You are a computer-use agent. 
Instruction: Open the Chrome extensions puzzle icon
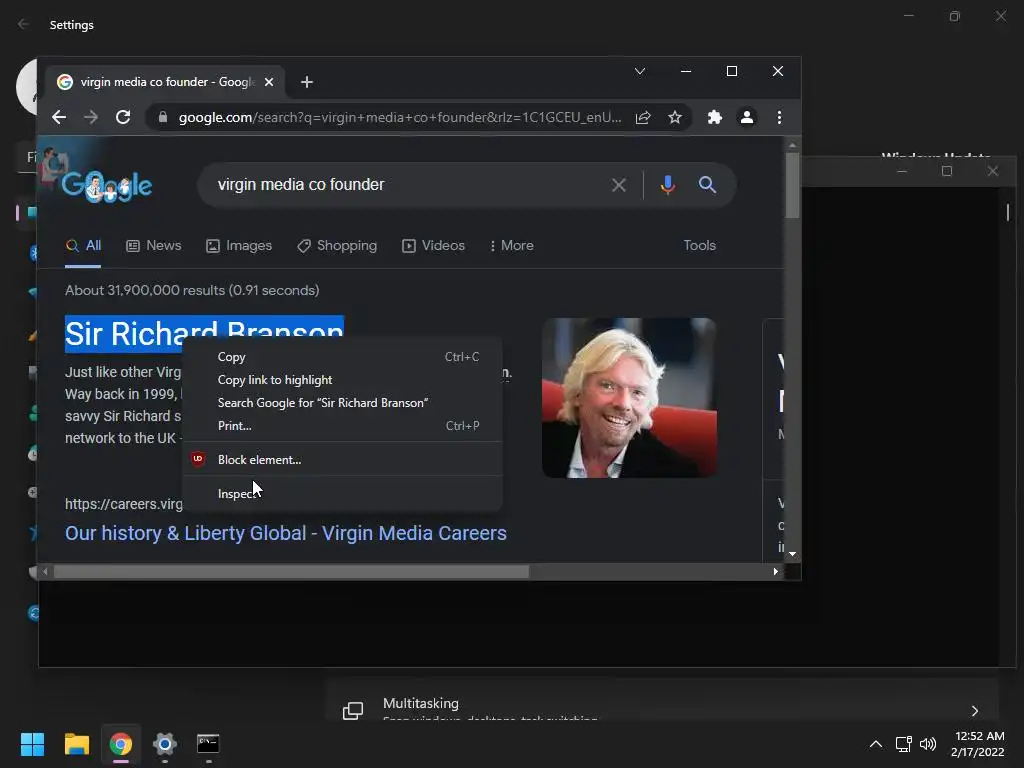click(714, 118)
